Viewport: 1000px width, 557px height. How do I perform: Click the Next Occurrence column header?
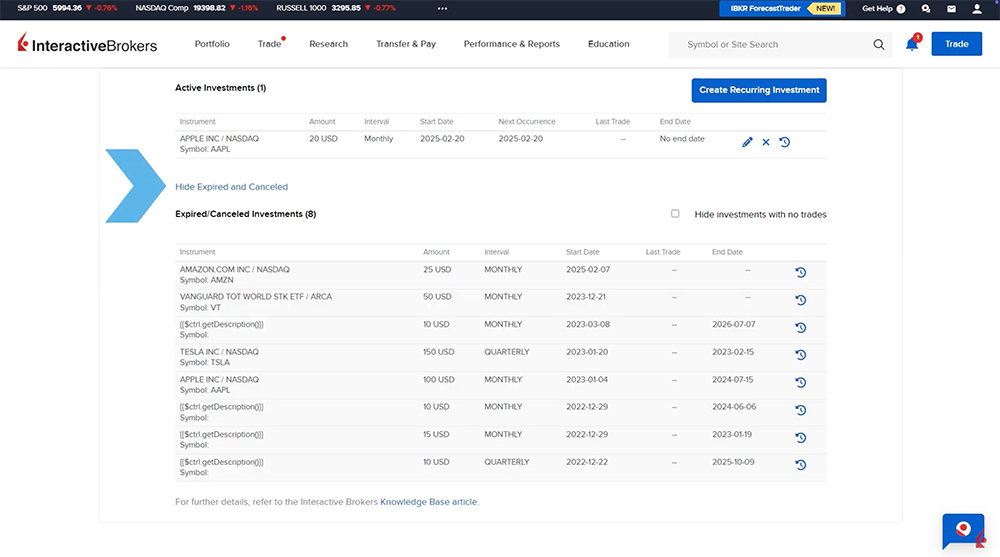[527, 121]
